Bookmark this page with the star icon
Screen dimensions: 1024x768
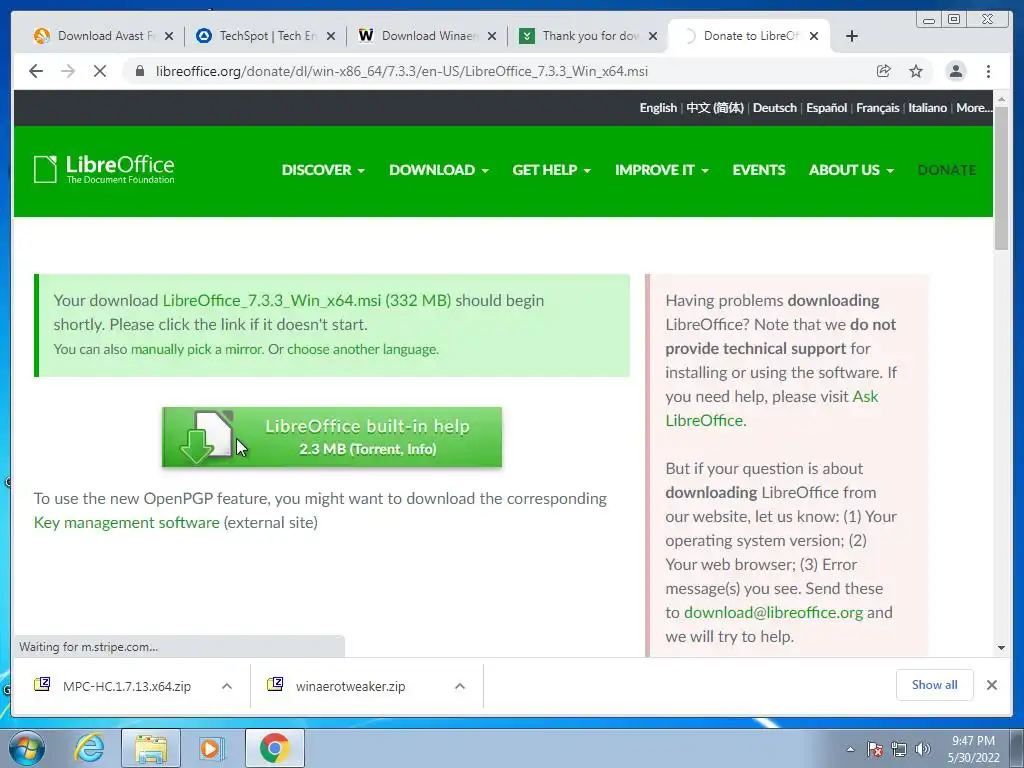coord(916,71)
